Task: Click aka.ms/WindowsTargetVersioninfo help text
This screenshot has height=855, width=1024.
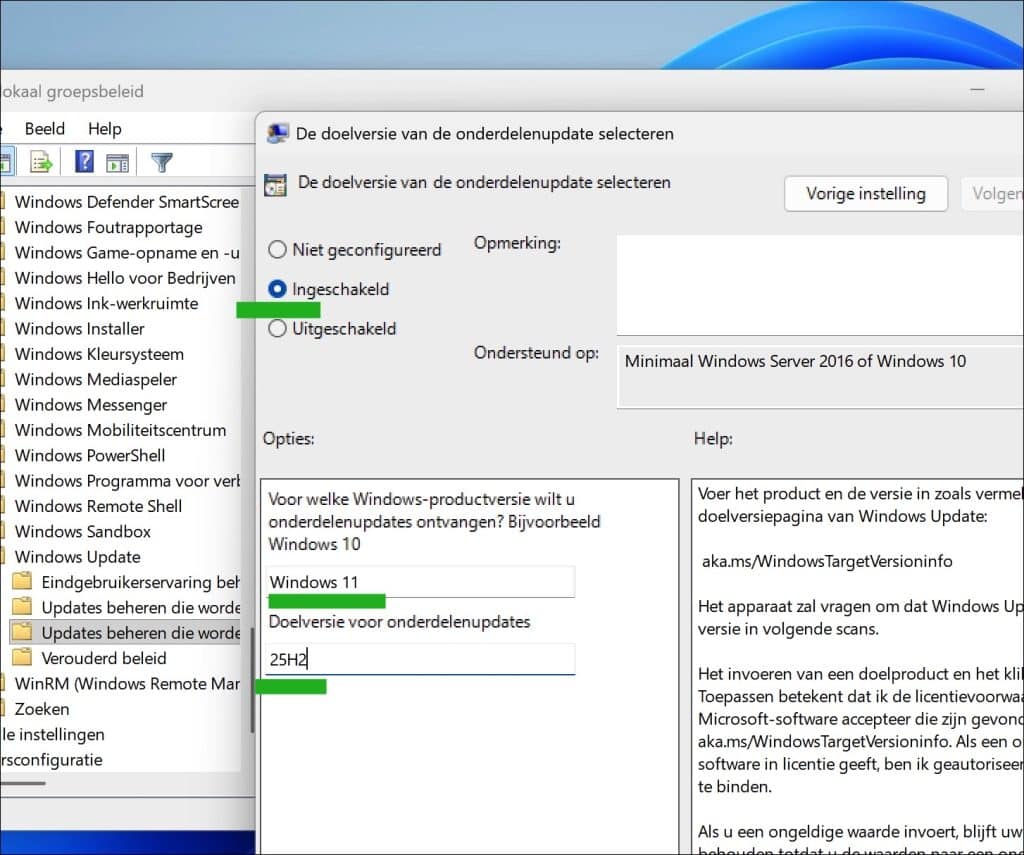Action: click(x=827, y=561)
